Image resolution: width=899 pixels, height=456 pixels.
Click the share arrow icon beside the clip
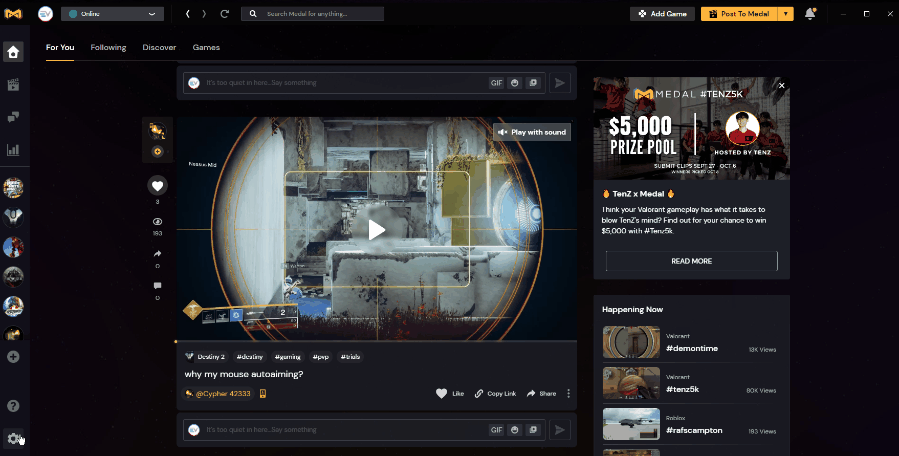pyautogui.click(x=158, y=254)
